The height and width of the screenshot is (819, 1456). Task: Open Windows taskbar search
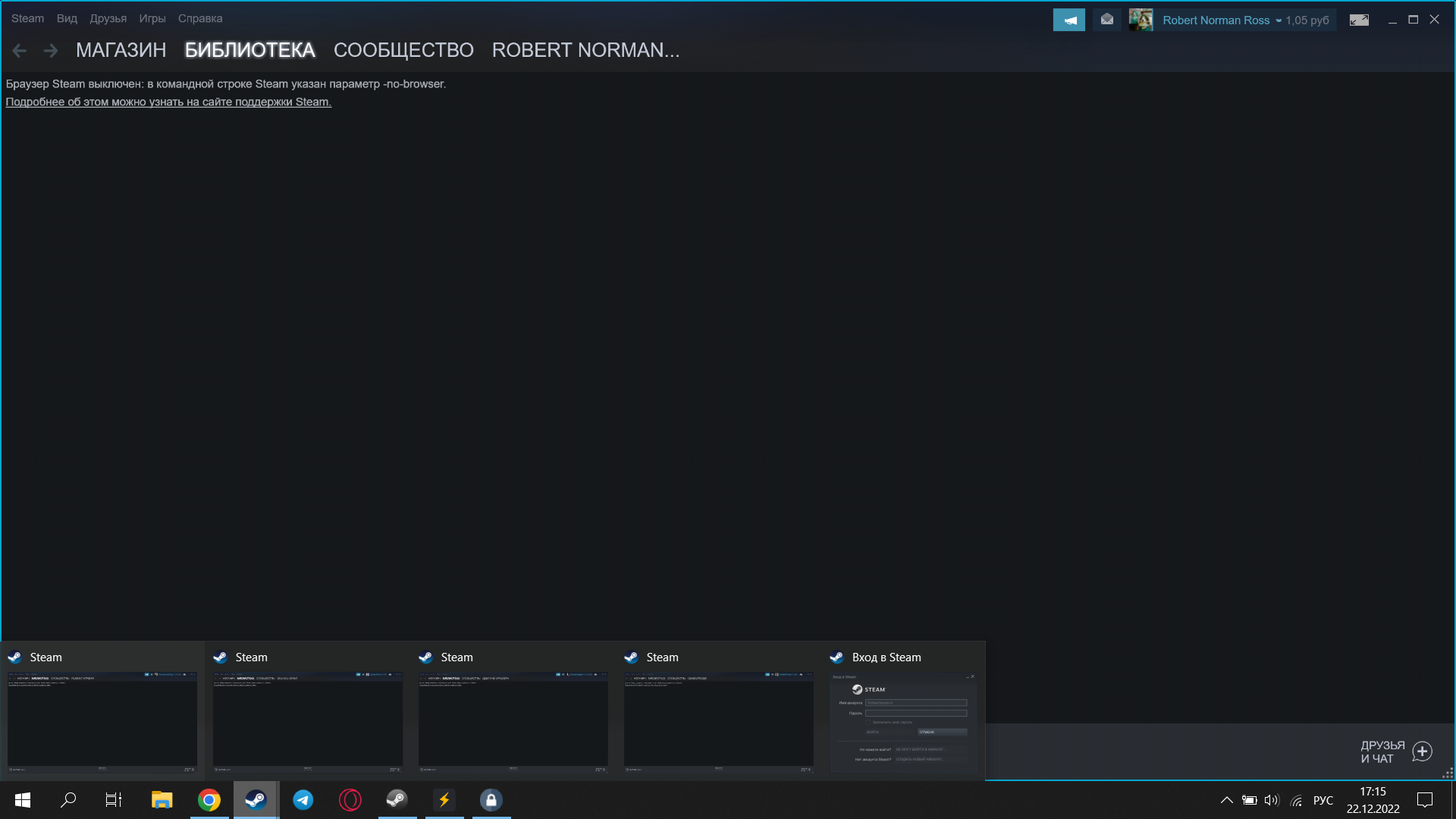click(68, 800)
